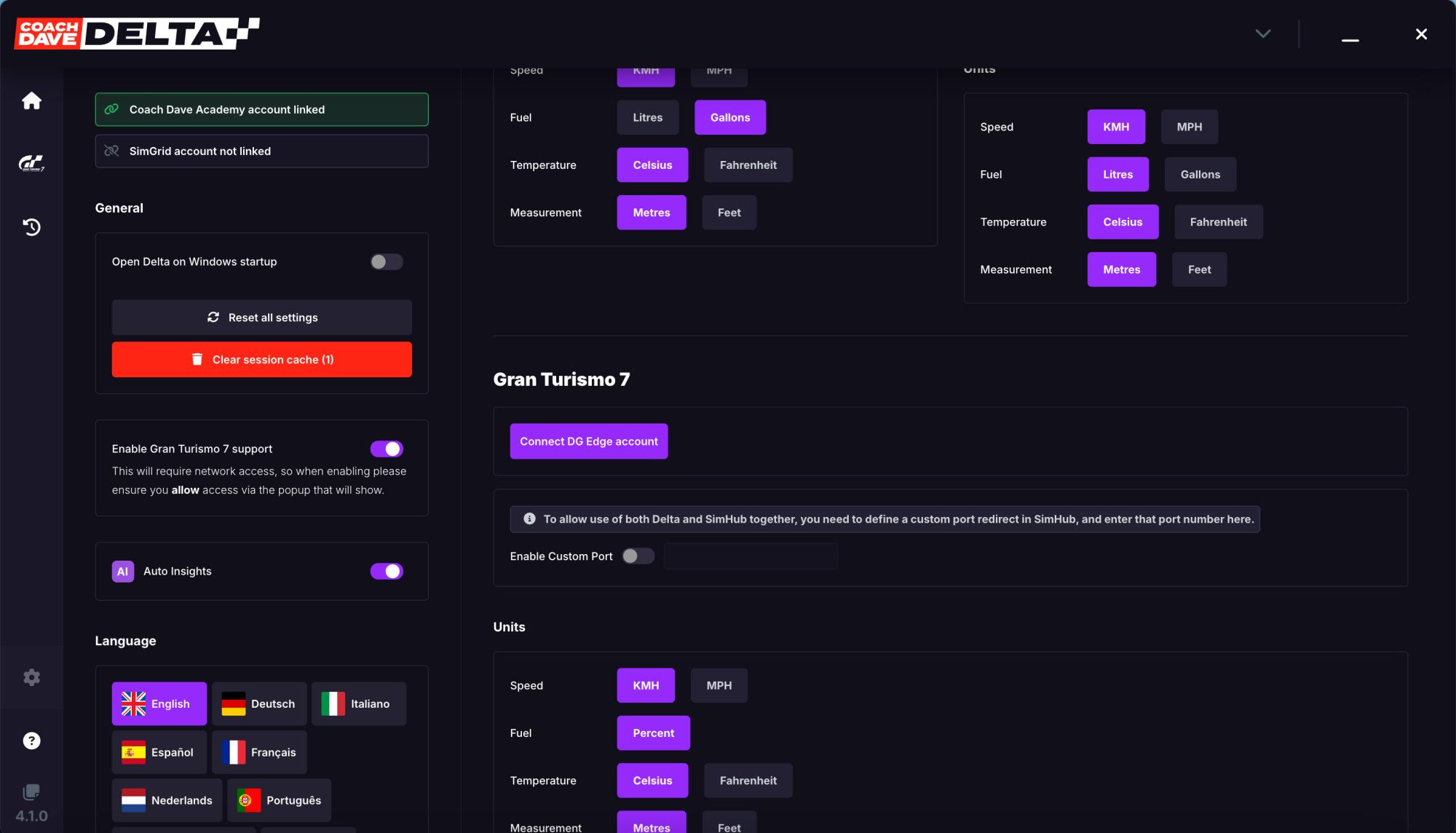This screenshot has width=1456, height=833.
Task: Toggle Open Delta on Windows startup
Action: click(387, 261)
